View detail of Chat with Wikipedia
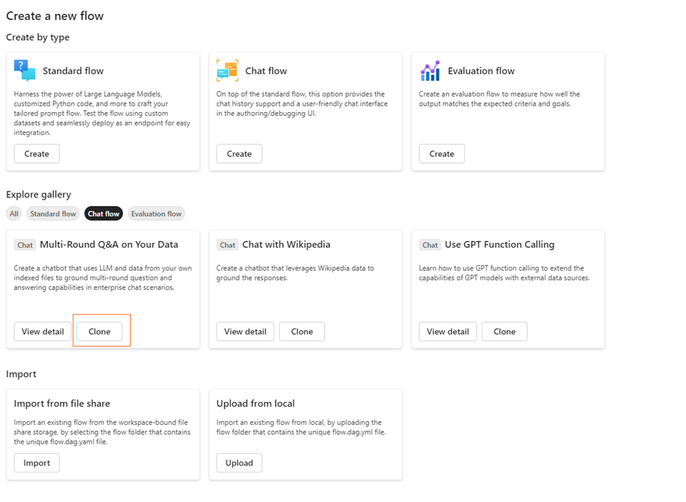This screenshot has height=502, width=686. pos(245,331)
